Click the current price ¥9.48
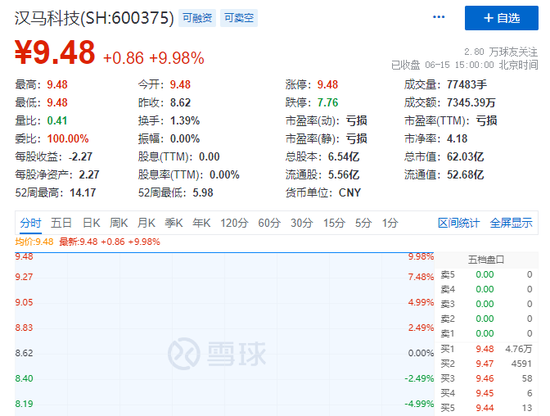Viewport: 550px width, 416px height. (x=55, y=52)
